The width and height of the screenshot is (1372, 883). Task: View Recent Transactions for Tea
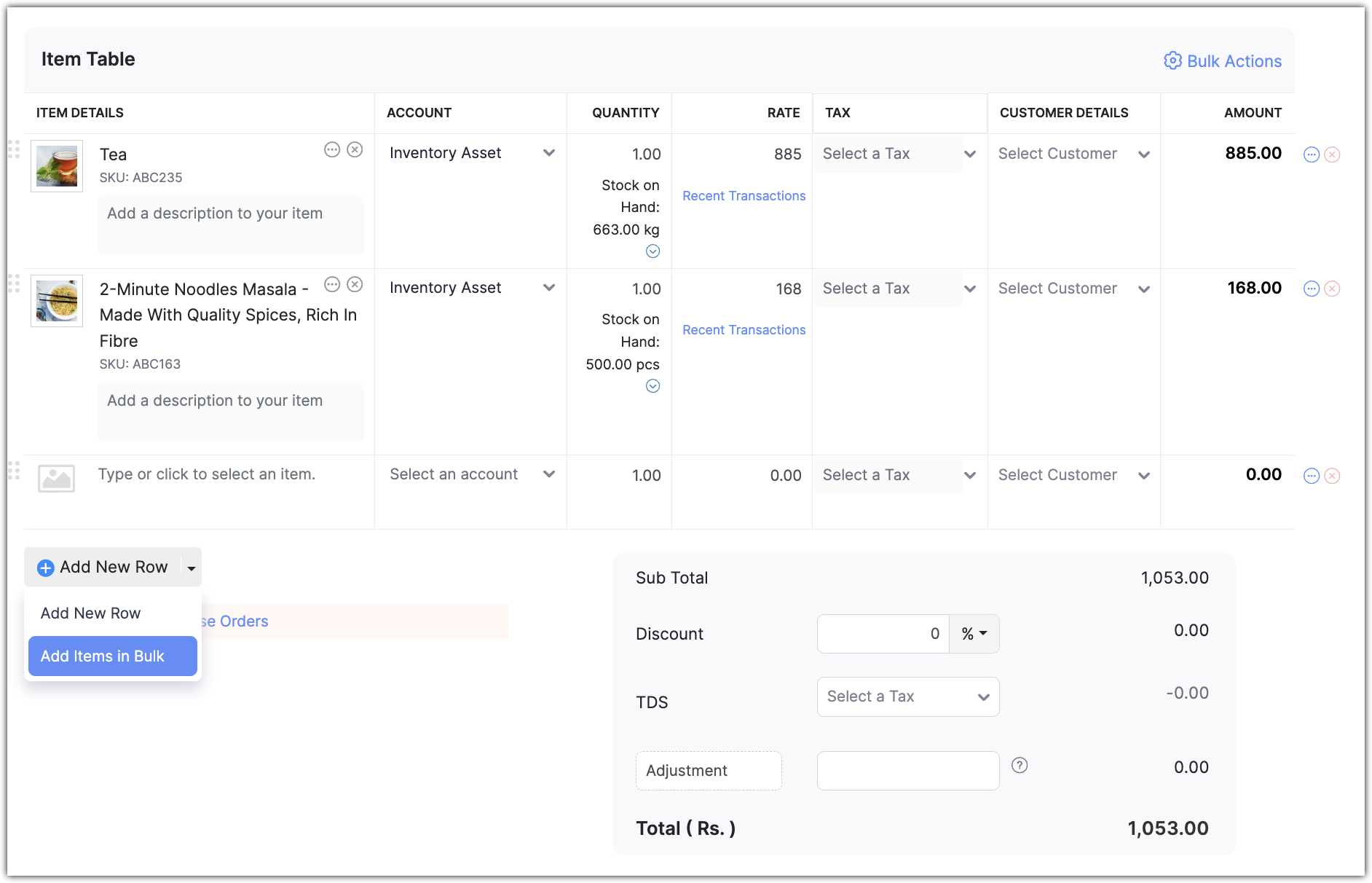tap(744, 196)
